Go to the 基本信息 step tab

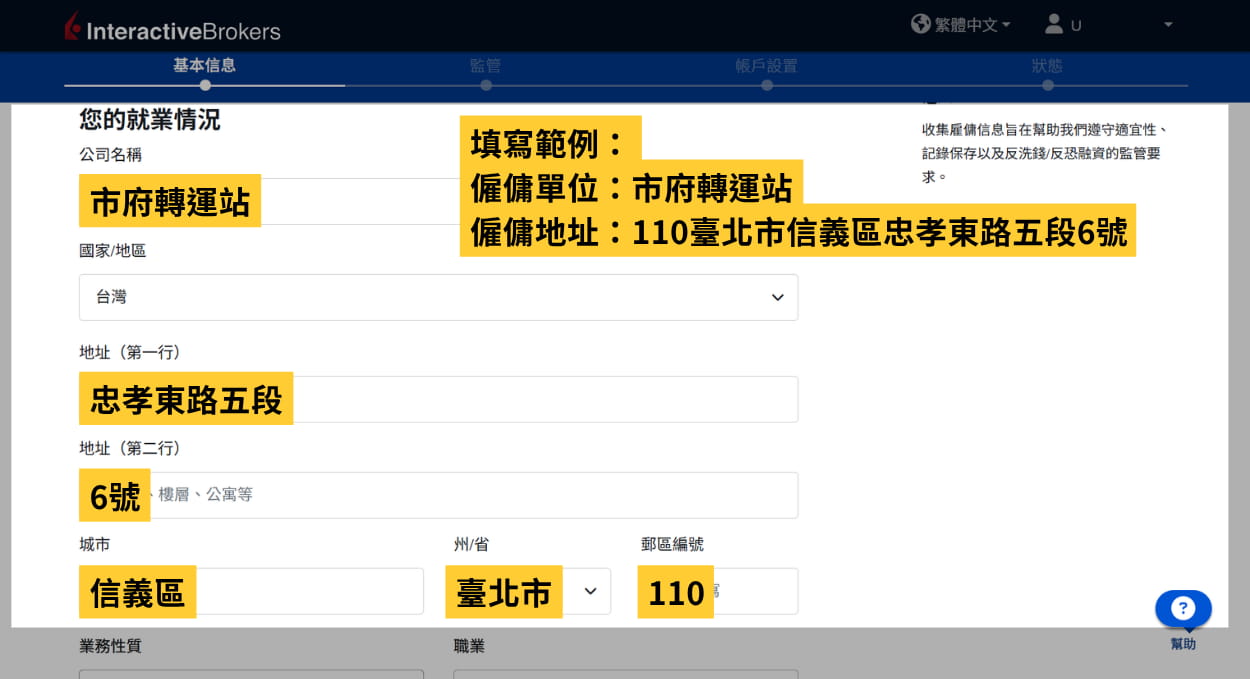pos(204,65)
